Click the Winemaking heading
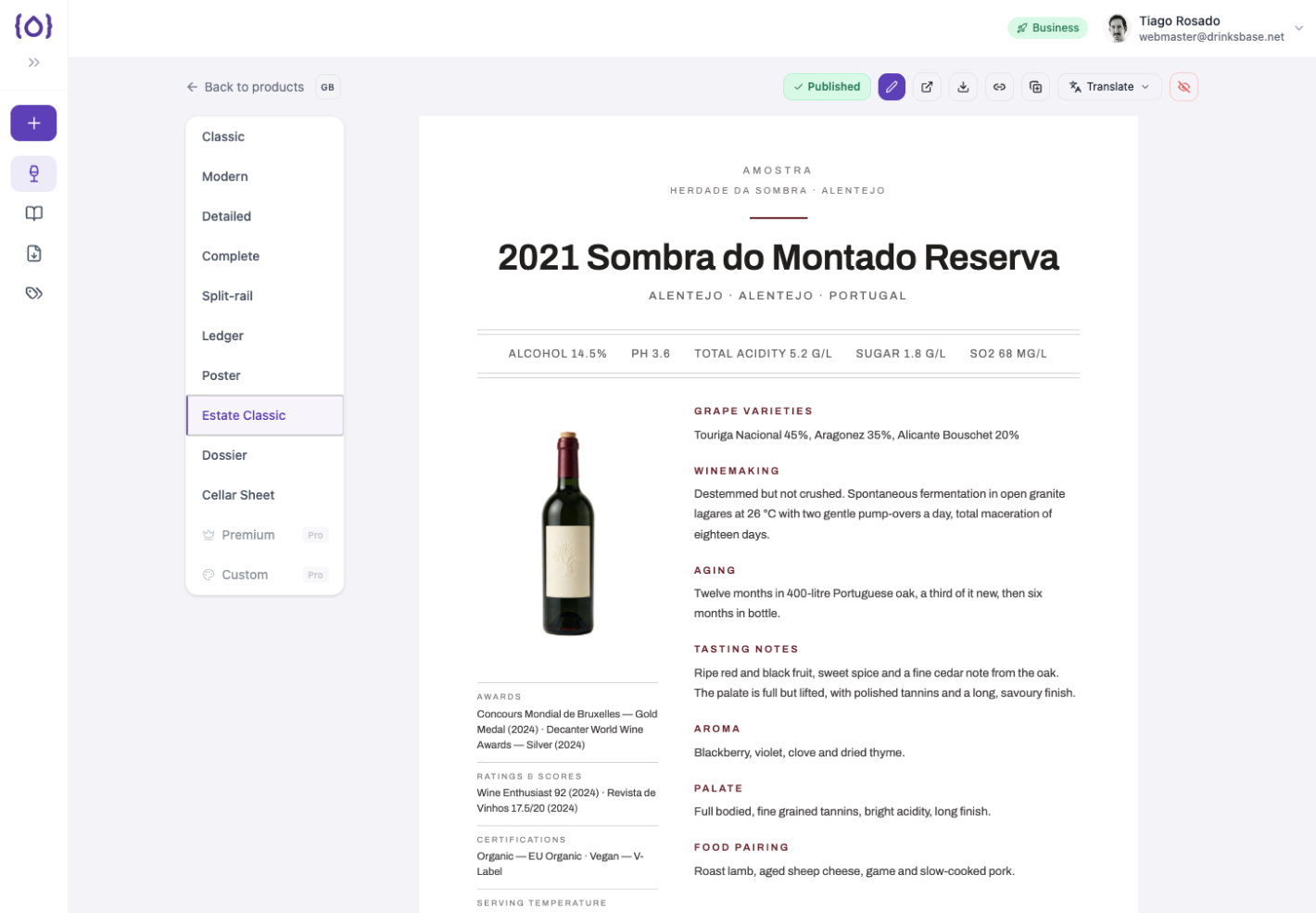This screenshot has width=1316, height=913. click(x=737, y=471)
